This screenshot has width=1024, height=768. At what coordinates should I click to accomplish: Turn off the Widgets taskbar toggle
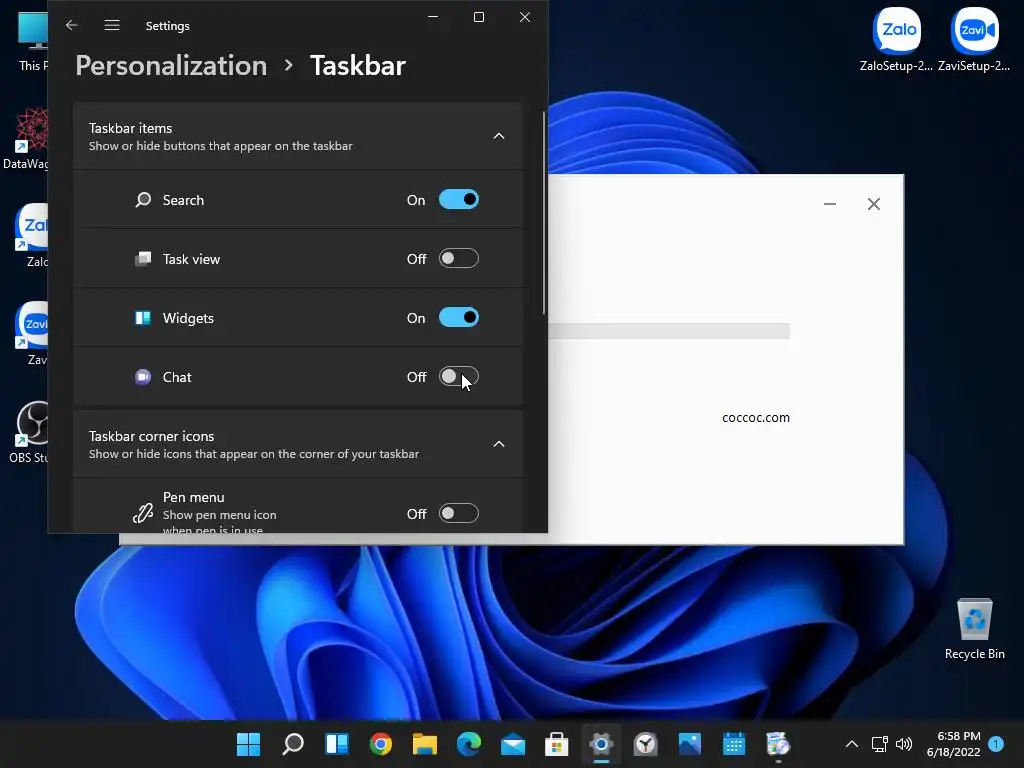tap(458, 318)
